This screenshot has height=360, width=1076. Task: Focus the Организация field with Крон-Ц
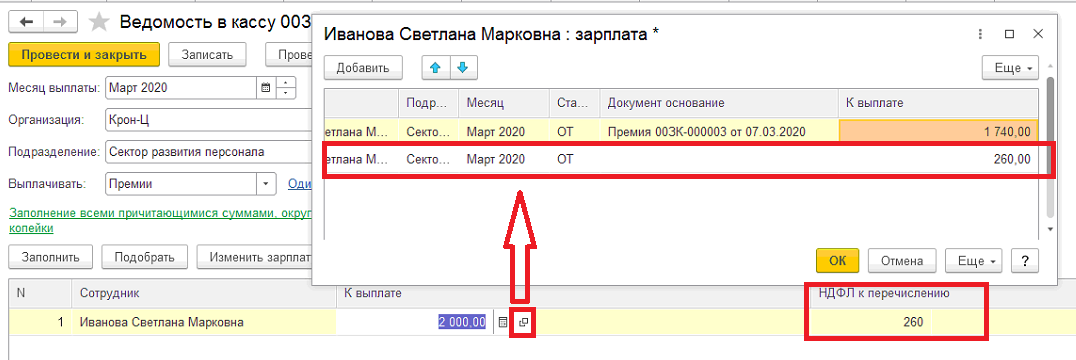pyautogui.click(x=209, y=119)
